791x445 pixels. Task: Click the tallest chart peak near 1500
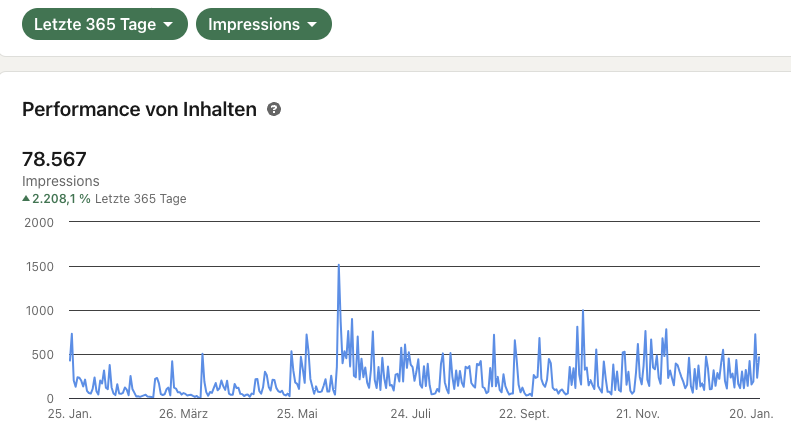pyautogui.click(x=339, y=266)
